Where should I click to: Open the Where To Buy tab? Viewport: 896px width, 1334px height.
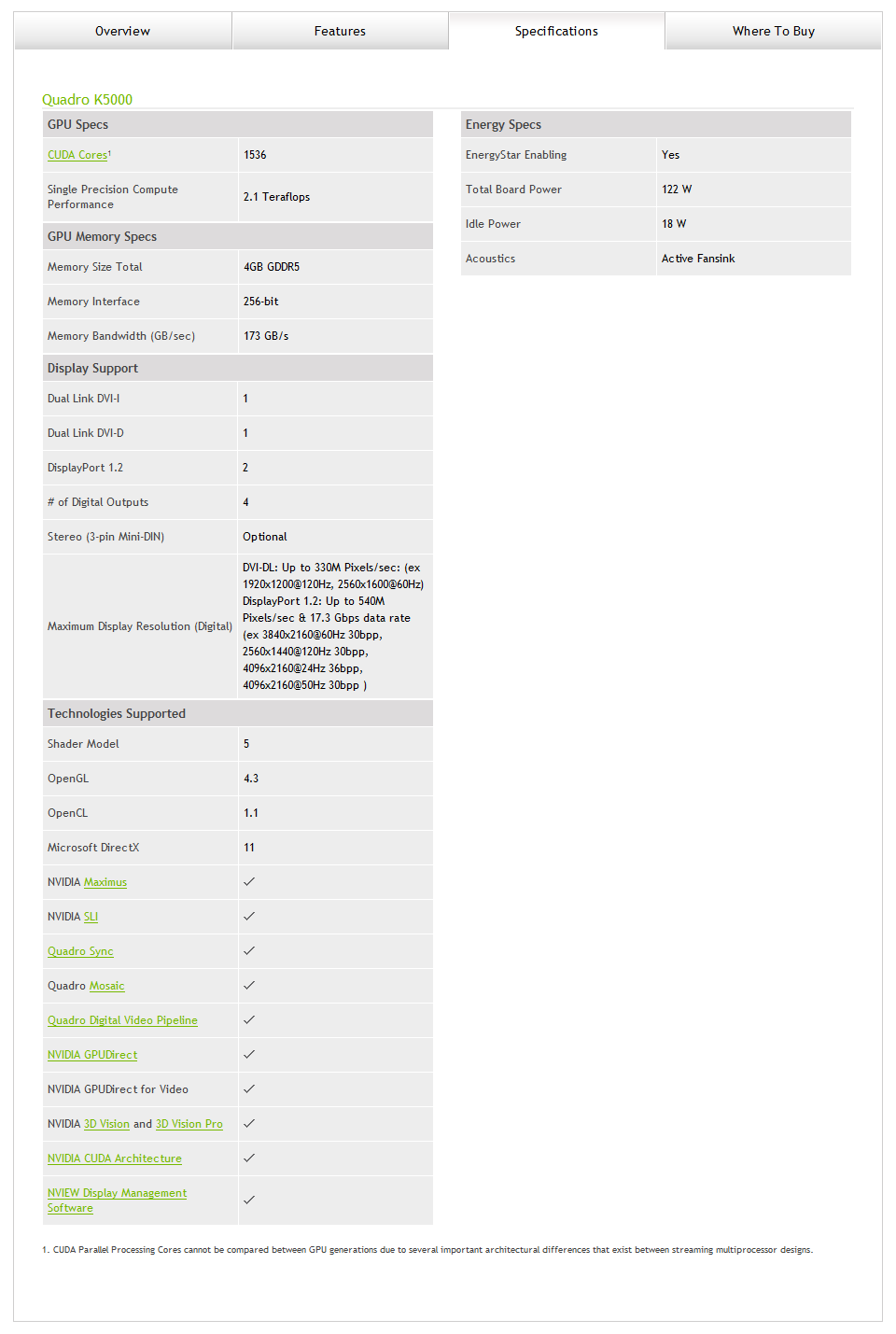click(773, 31)
